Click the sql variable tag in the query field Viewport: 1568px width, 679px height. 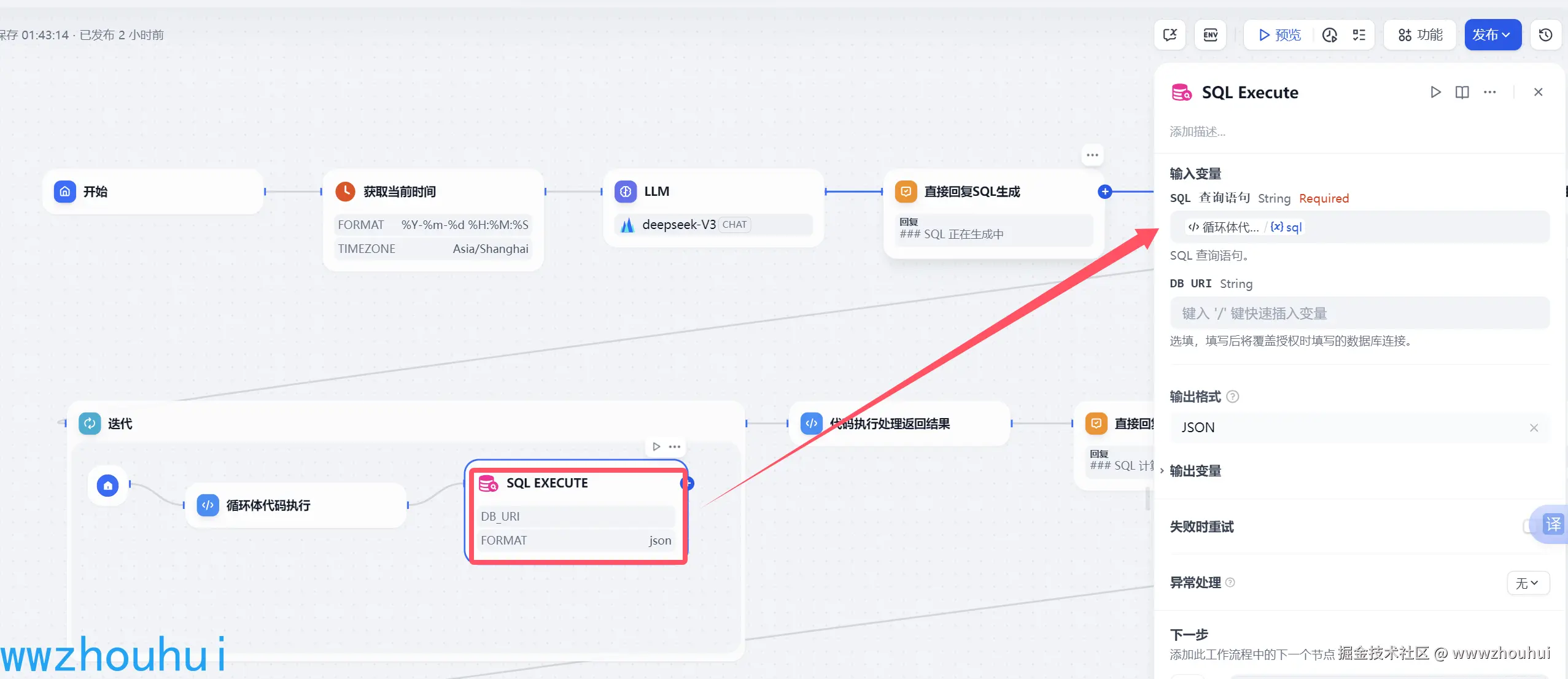[1286, 227]
